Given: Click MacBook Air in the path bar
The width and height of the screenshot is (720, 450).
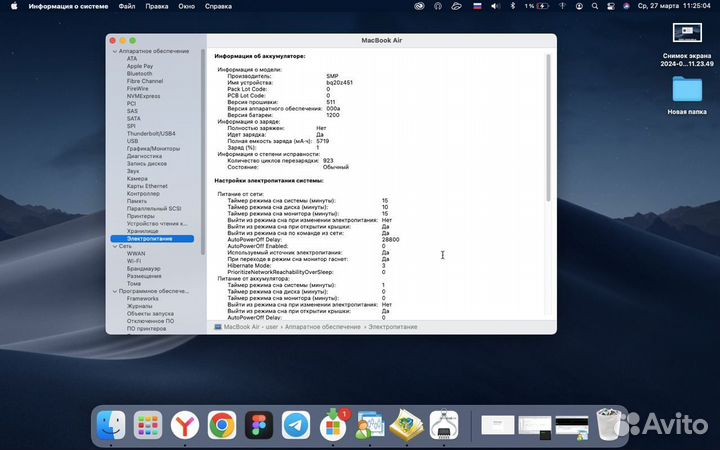Looking at the screenshot, I should point(242,327).
